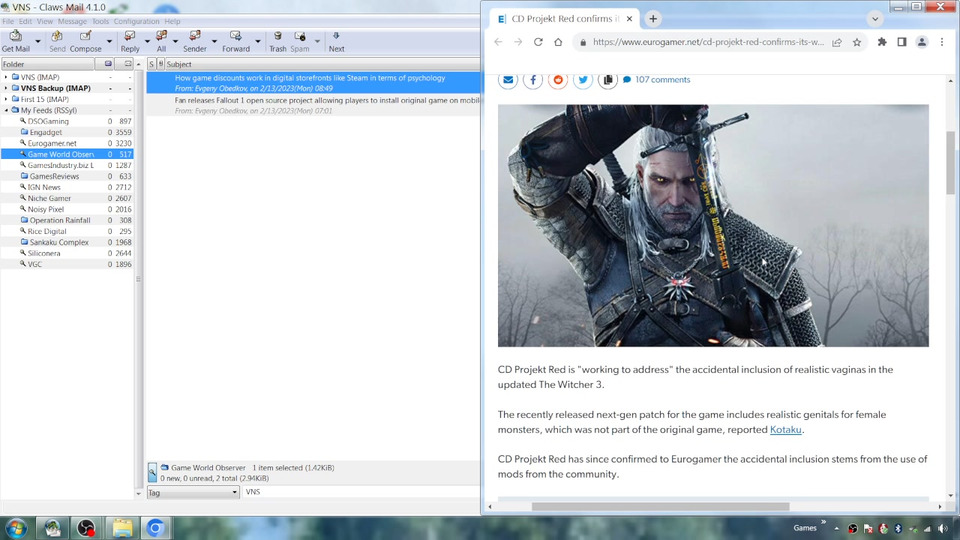960x540 pixels.
Task: Open the Chrome three-dot menu
Action: [x=942, y=42]
